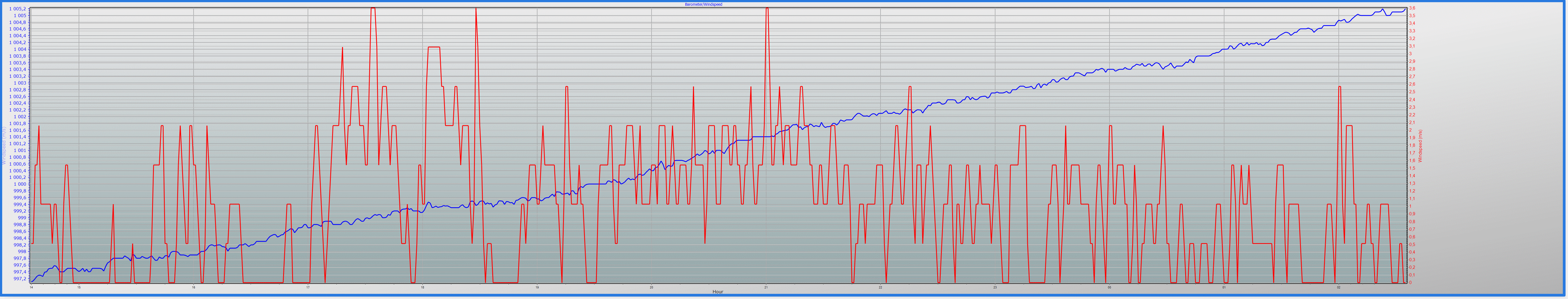Screen dimensions: 1568x299
Task: Click the Barometer/Windspeed chart title
Action: pos(704,4)
